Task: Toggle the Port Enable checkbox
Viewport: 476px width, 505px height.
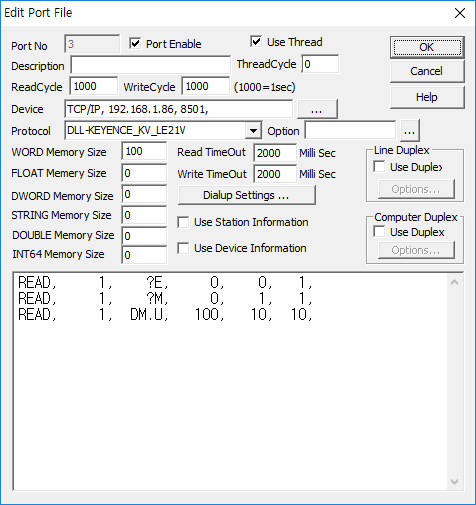Action: click(135, 44)
